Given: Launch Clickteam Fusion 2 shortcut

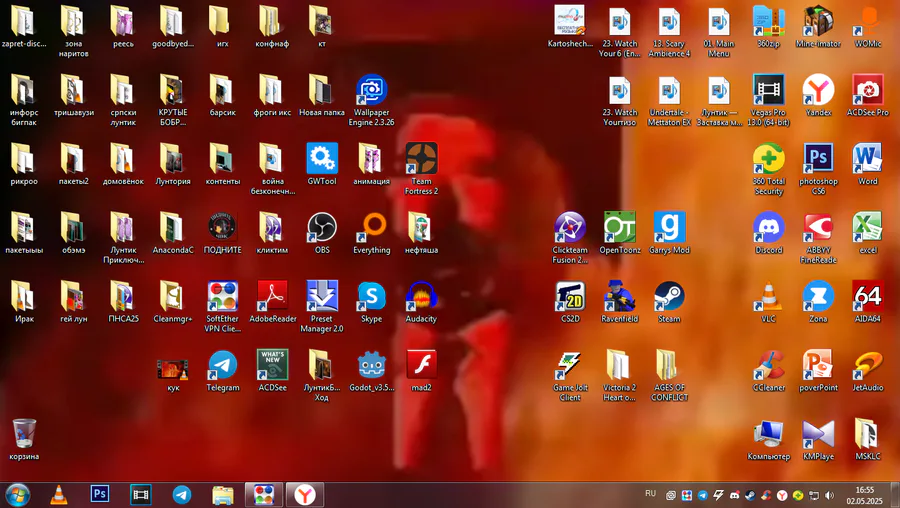Looking at the screenshot, I should click(x=570, y=227).
